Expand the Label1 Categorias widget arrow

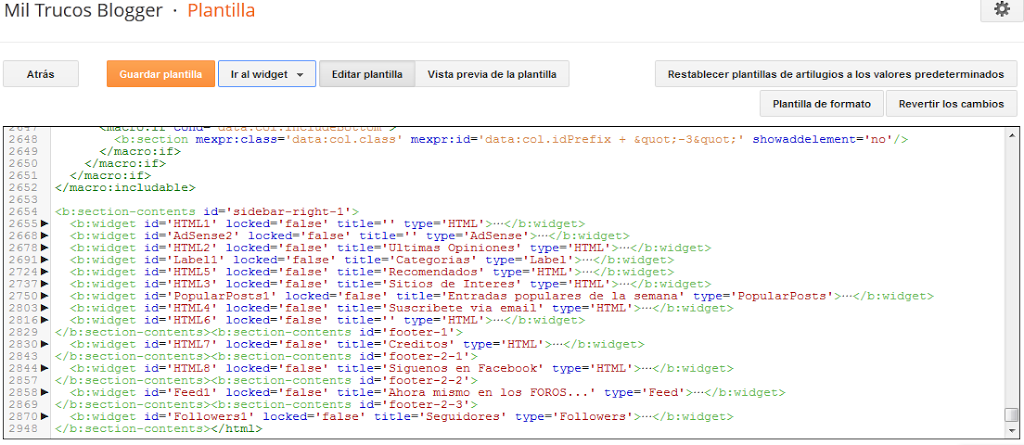click(x=44, y=260)
